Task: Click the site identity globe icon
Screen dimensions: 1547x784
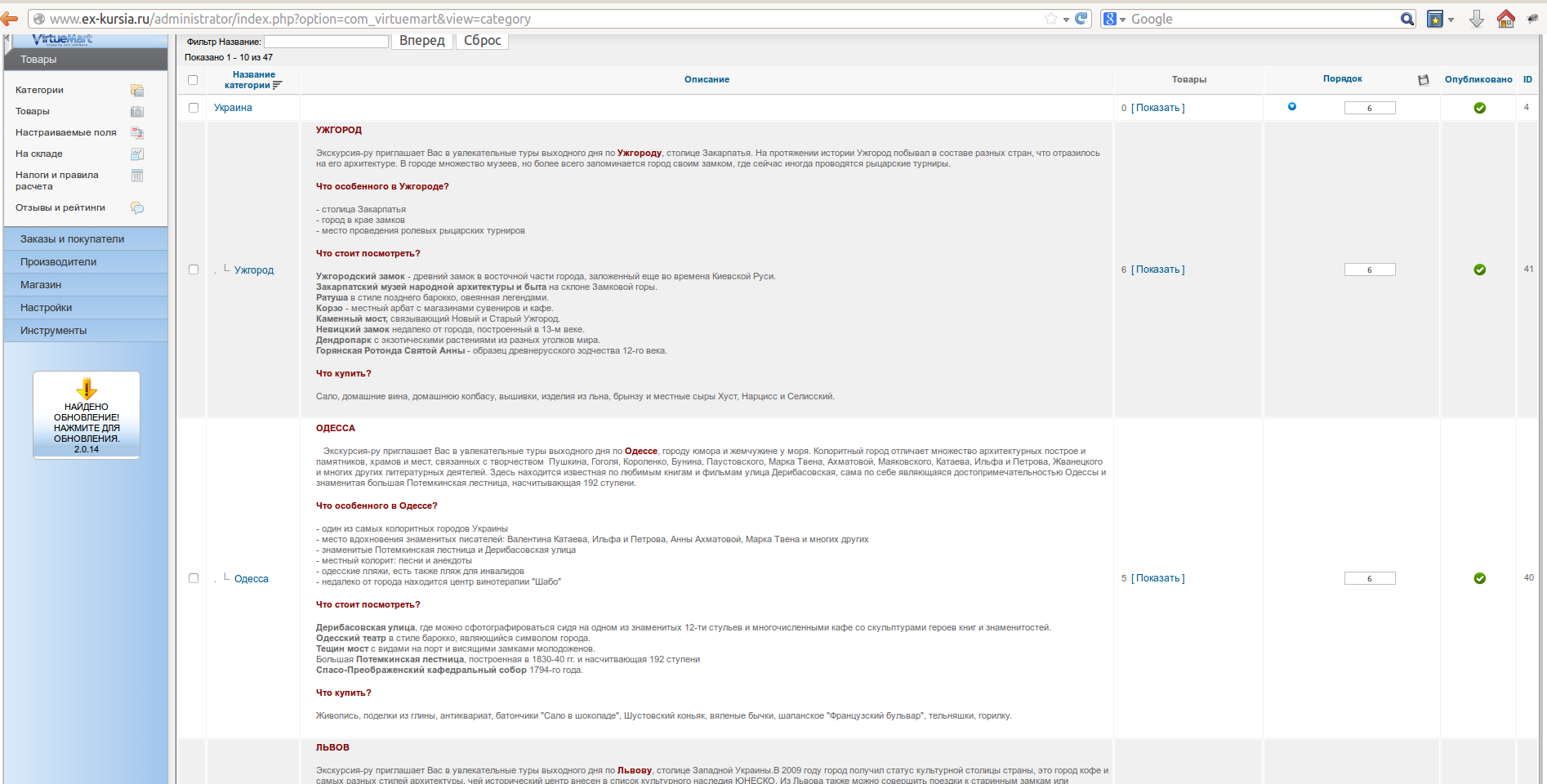Action: (38, 19)
